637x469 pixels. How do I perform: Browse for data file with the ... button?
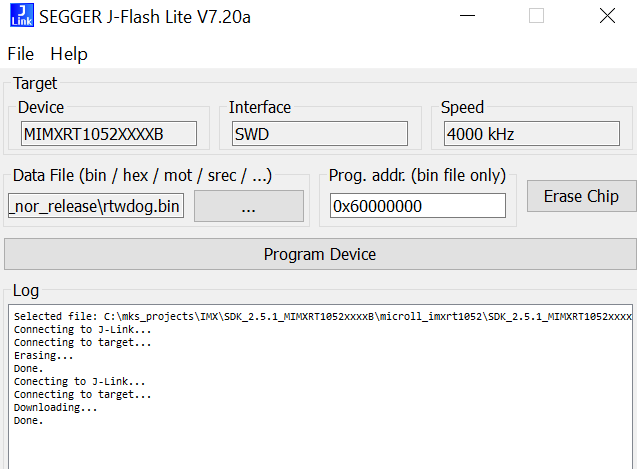(249, 206)
